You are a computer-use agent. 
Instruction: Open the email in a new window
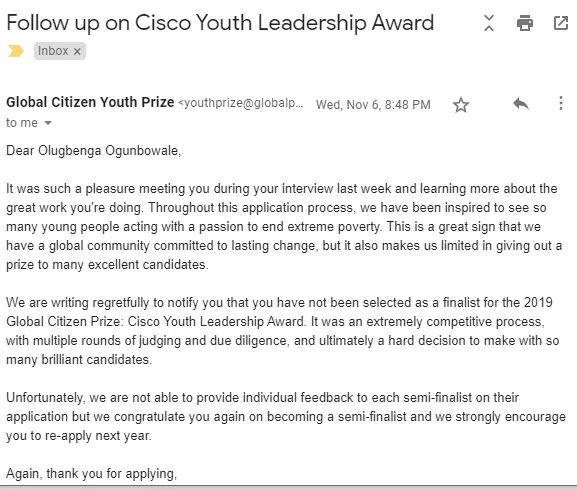561,23
